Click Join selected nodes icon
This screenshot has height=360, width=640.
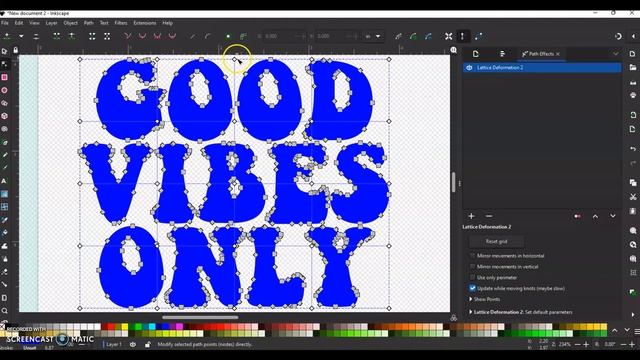point(56,36)
